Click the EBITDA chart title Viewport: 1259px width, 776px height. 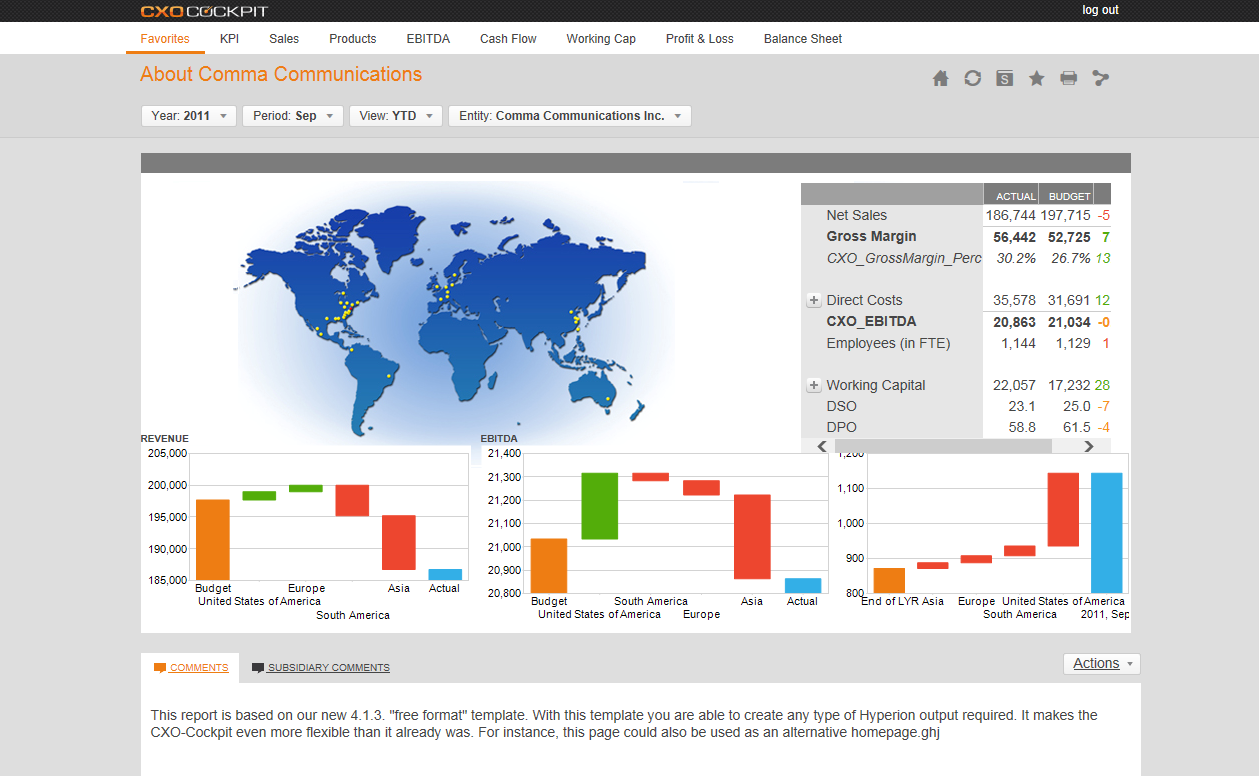point(499,438)
